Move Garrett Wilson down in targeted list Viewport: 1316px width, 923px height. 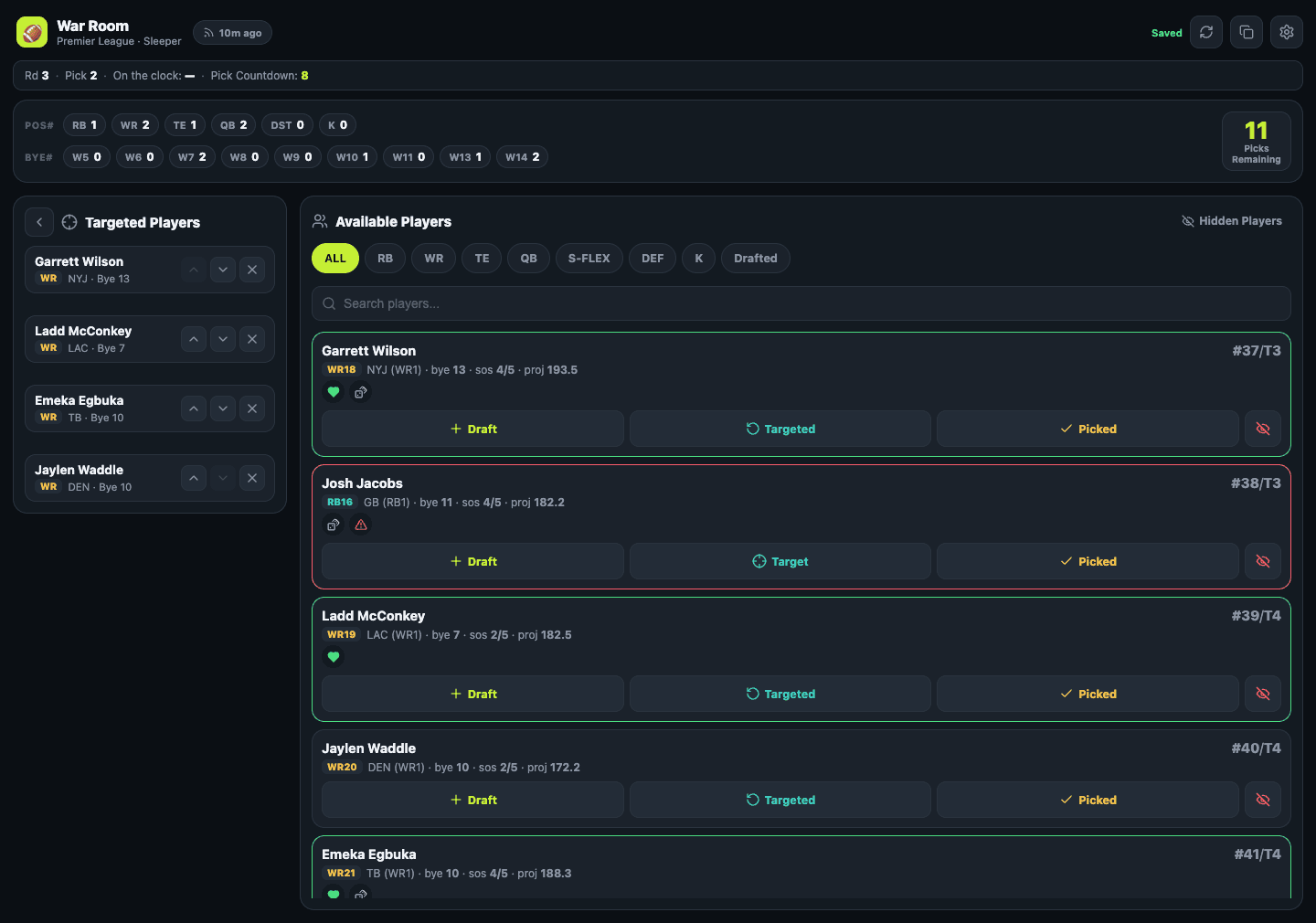(x=223, y=270)
